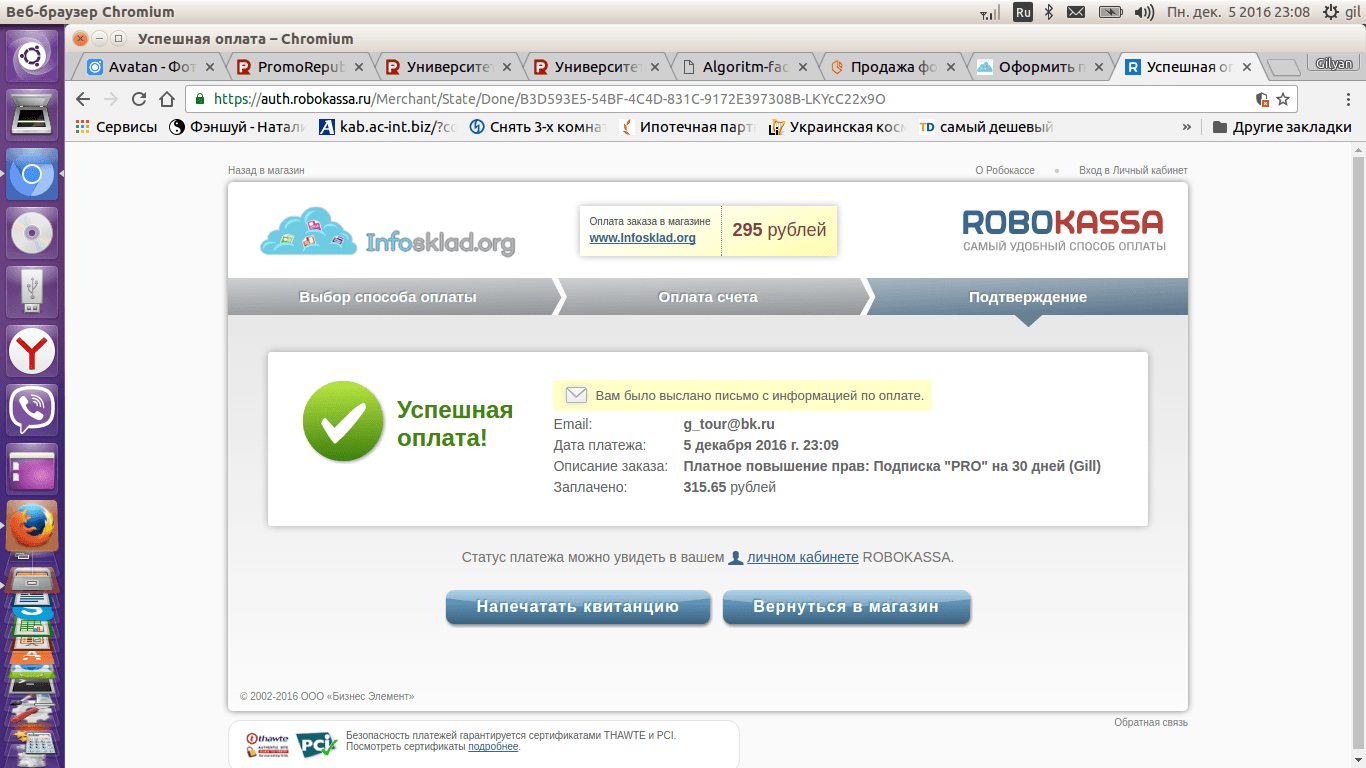Launch the scanner app in the dock

[32, 114]
